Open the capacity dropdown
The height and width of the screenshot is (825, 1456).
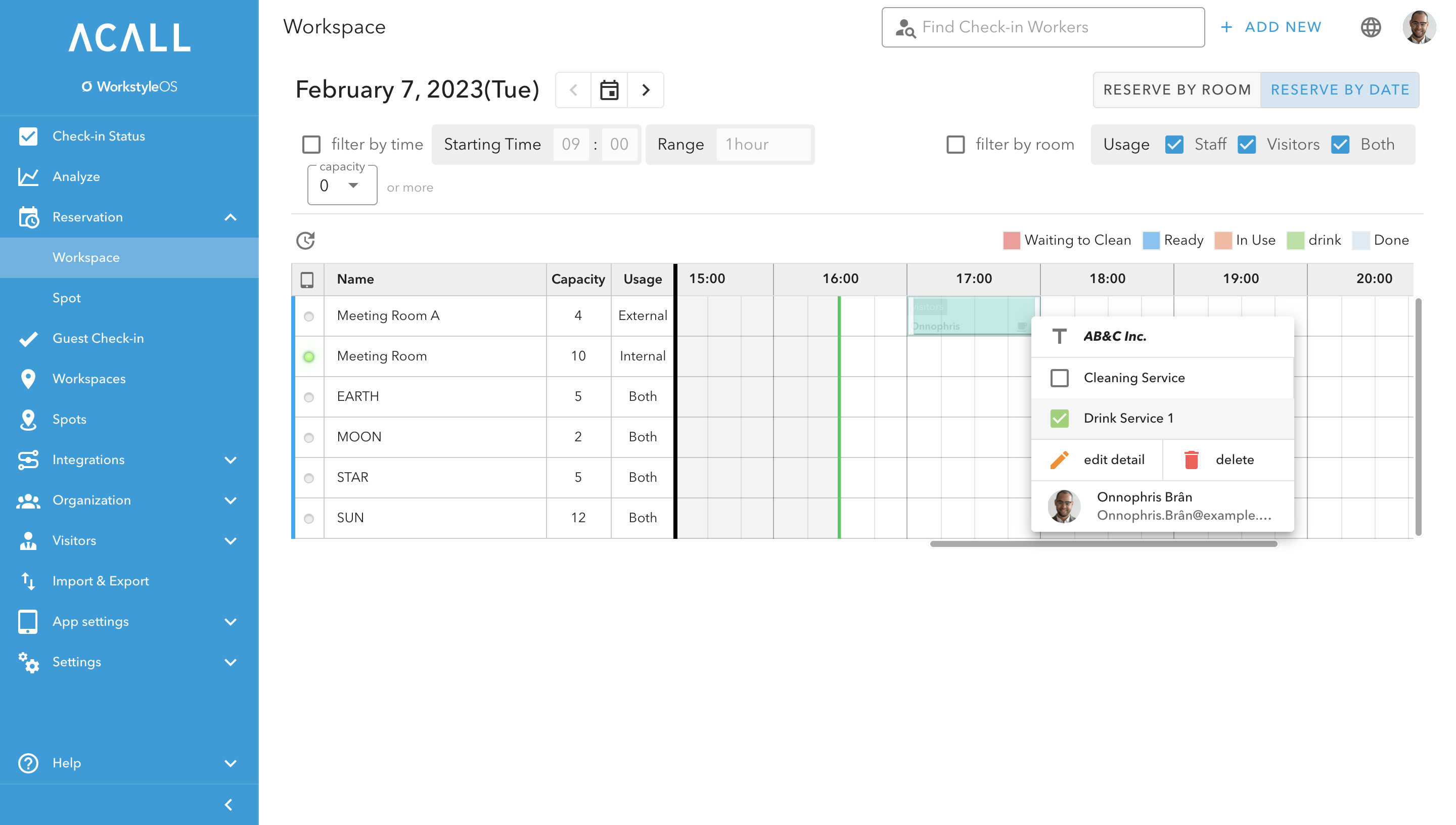point(342,186)
